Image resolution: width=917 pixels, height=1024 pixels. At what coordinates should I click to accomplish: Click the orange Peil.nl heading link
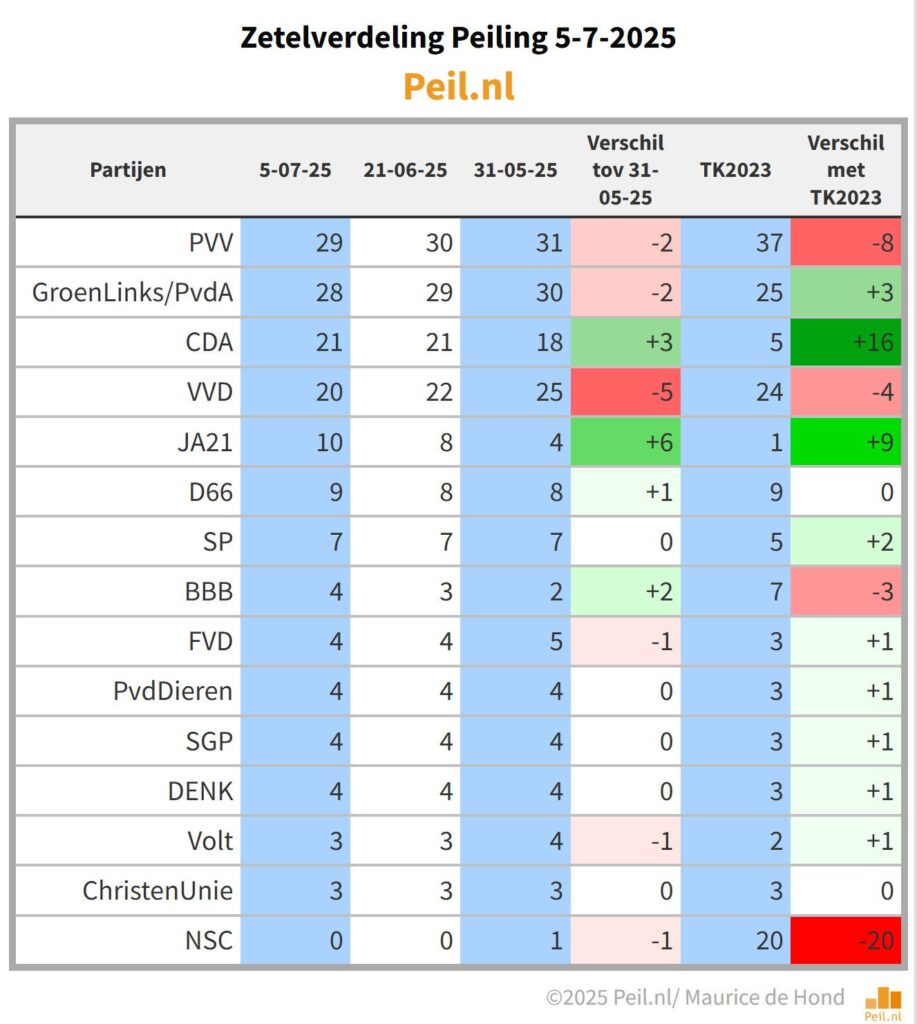[459, 87]
